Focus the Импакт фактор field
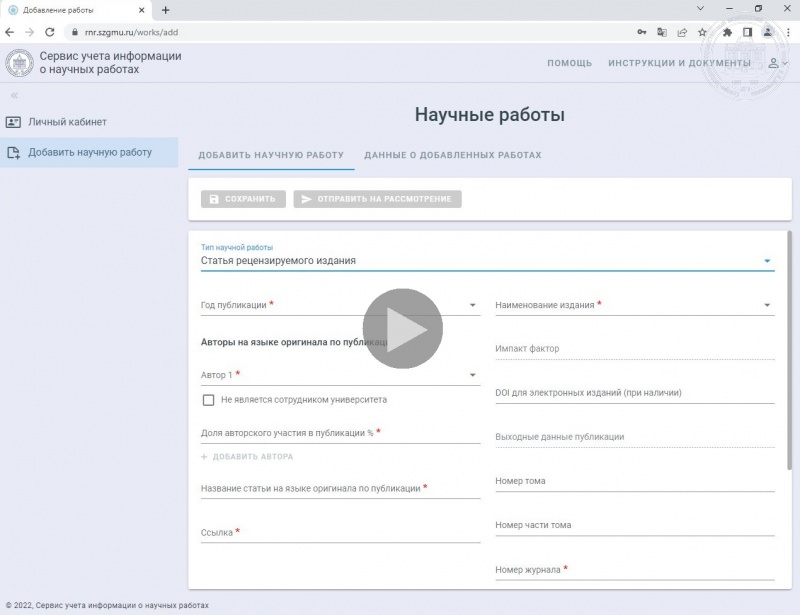Image resolution: width=800 pixels, height=615 pixels. coord(635,349)
